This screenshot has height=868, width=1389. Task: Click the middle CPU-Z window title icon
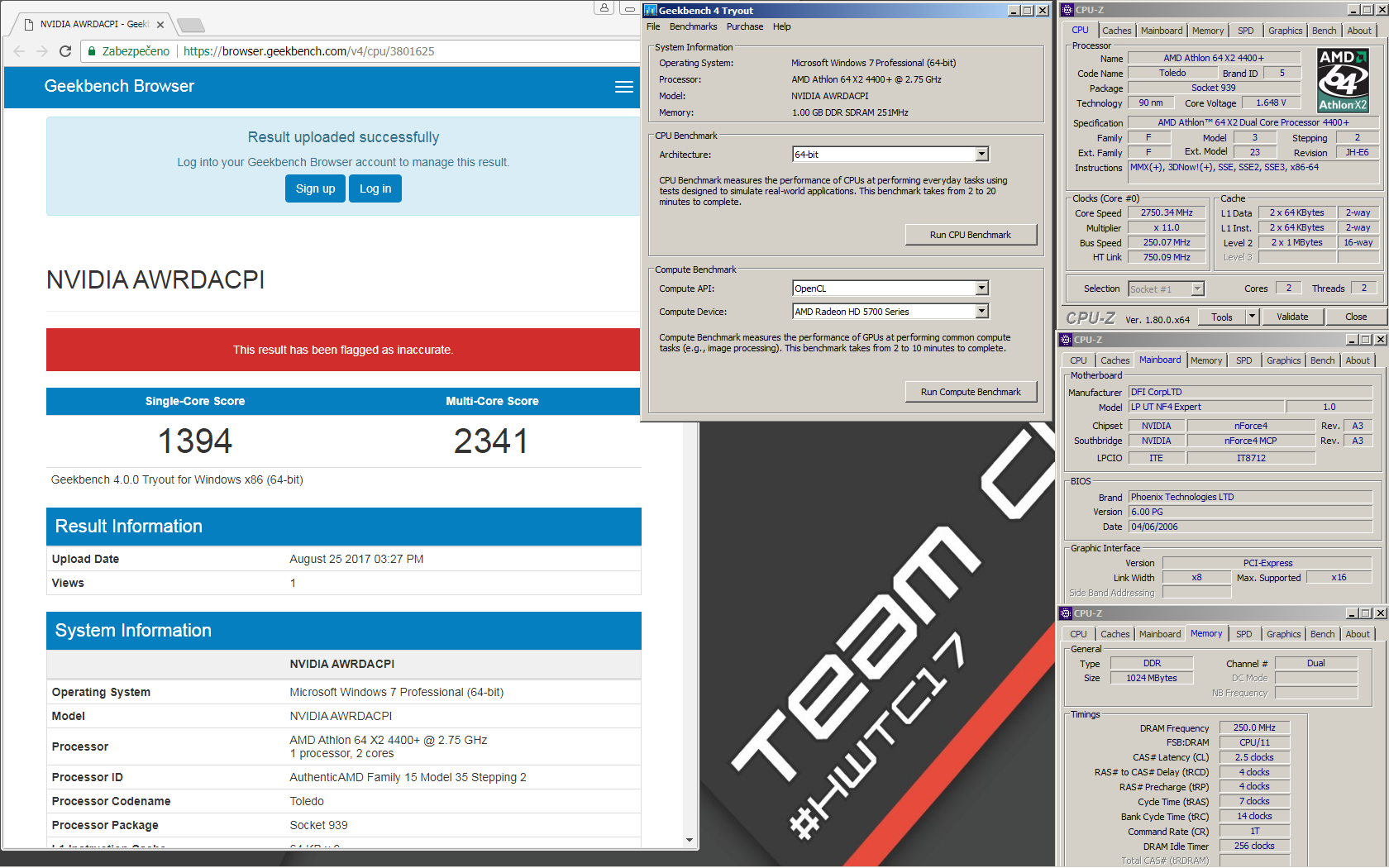(1066, 340)
